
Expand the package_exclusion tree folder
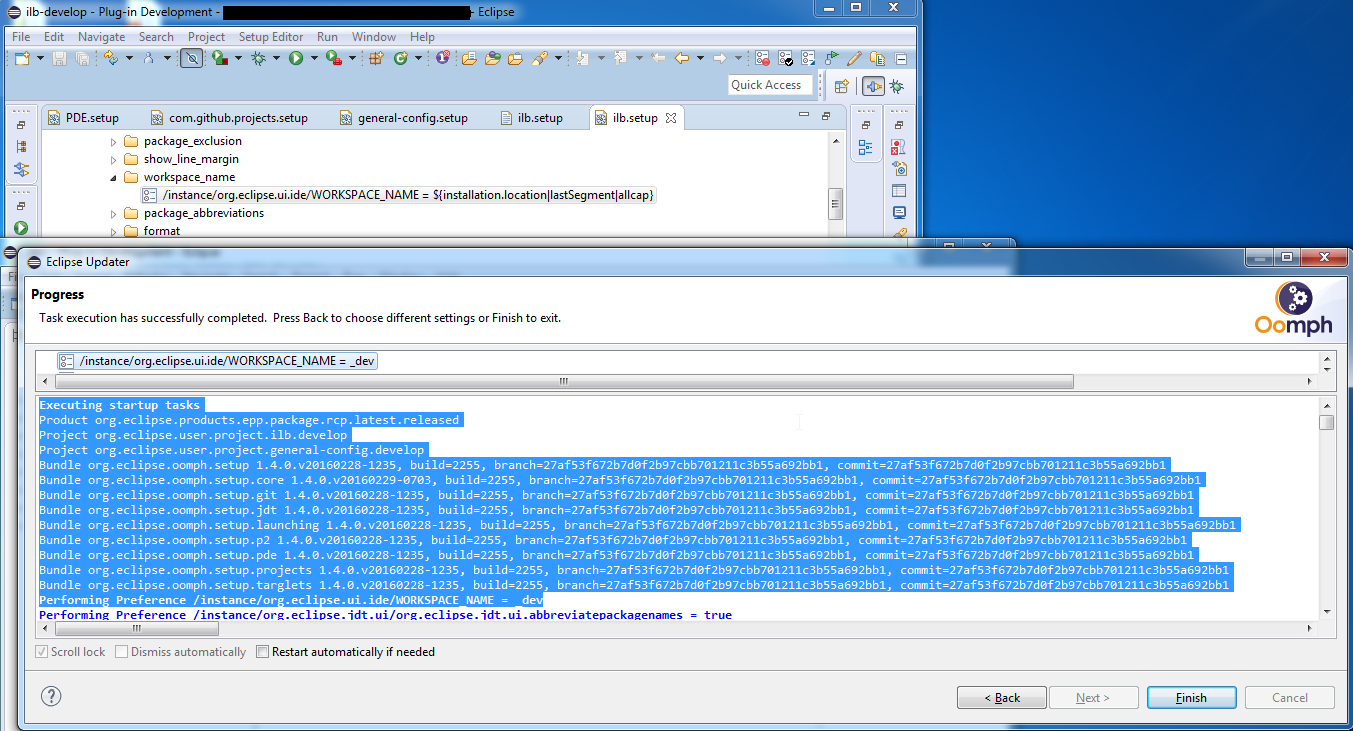[x=113, y=141]
